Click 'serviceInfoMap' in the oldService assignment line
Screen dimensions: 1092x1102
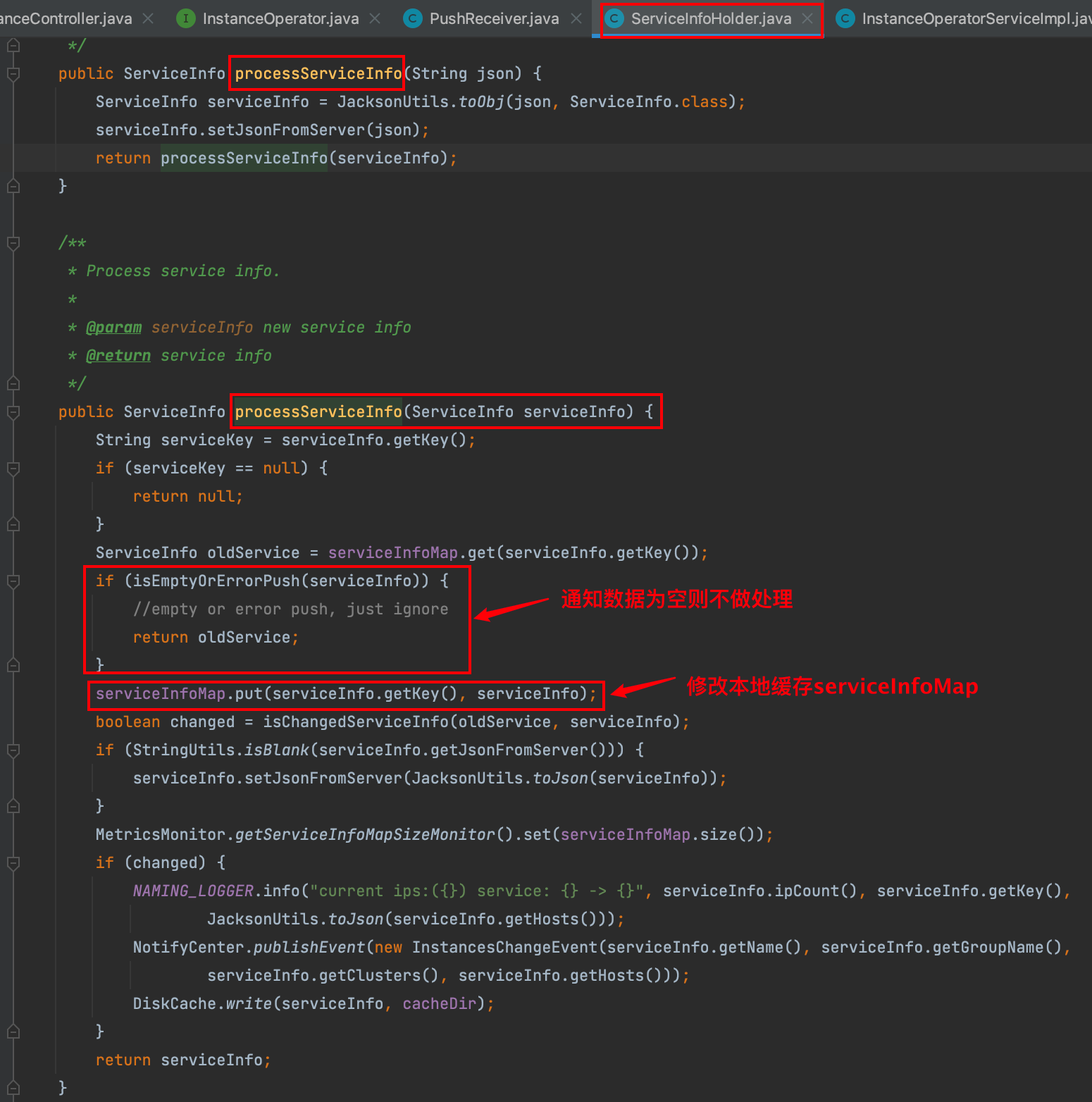[393, 552]
